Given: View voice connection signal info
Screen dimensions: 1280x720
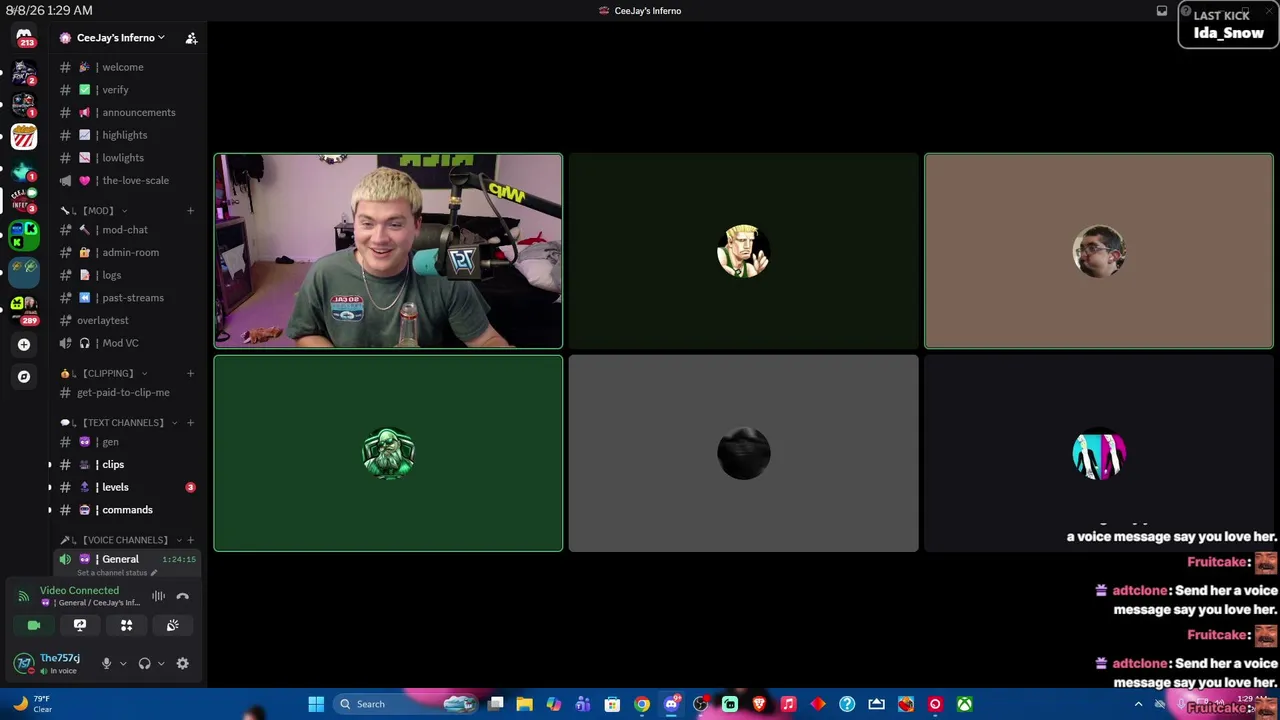Looking at the screenshot, I should [24, 596].
